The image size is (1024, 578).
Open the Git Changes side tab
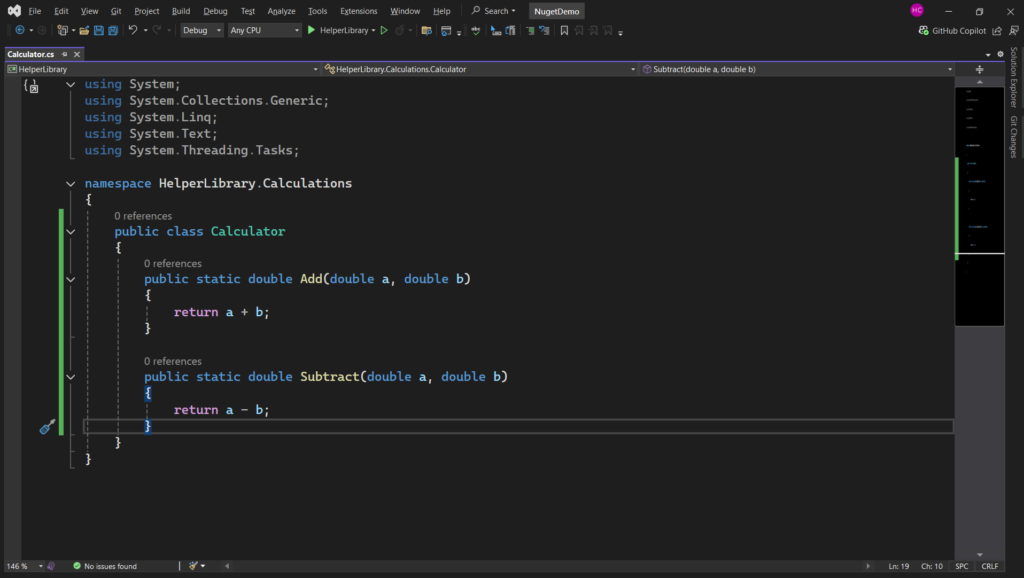1014,136
